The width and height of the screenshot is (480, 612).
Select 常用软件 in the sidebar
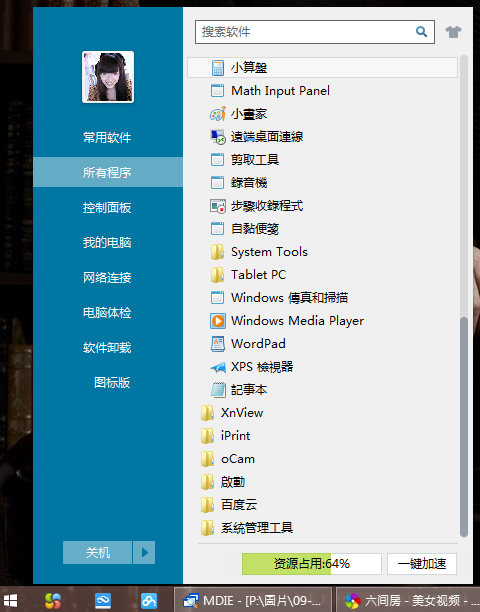(107, 137)
